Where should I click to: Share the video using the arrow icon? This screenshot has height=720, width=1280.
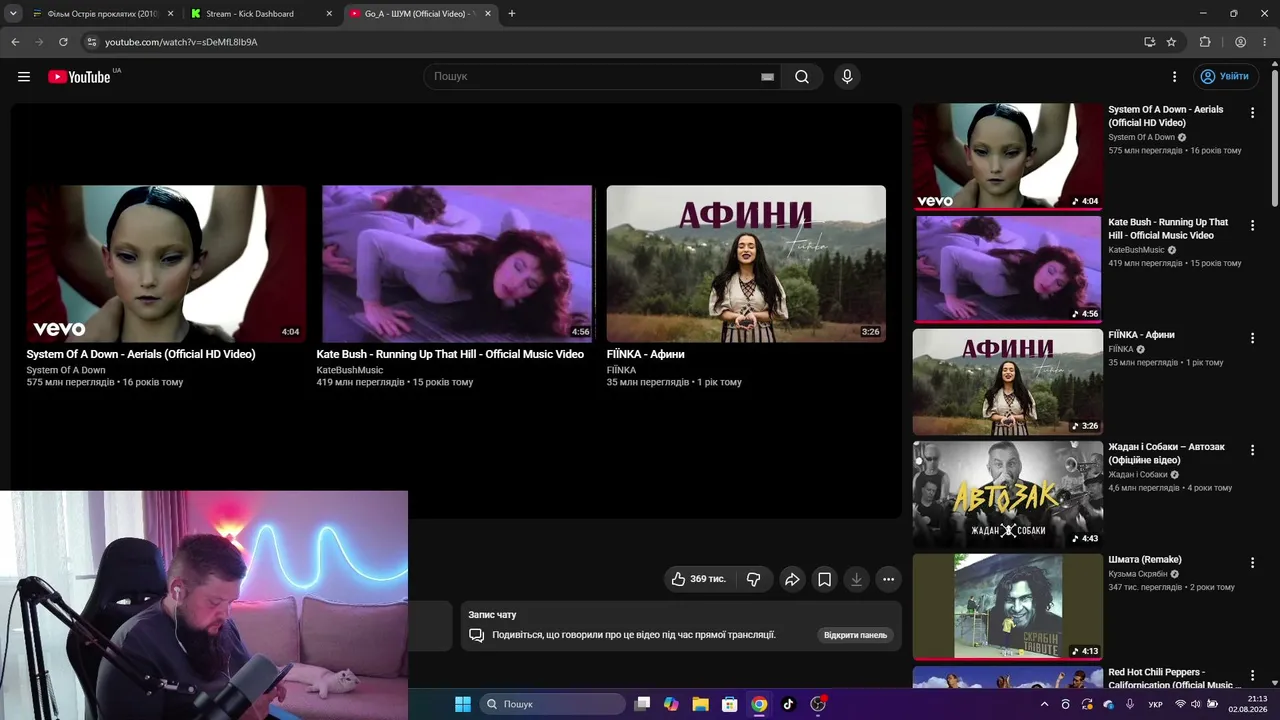(792, 579)
